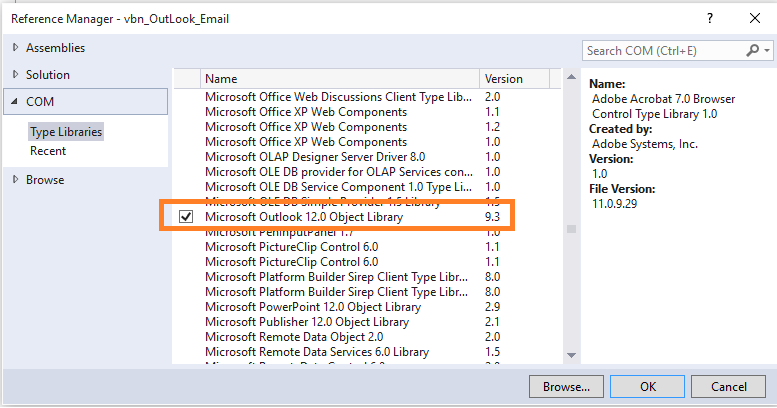Select Microsoft Remote Data Object 2.0
The width and height of the screenshot is (777, 408).
(x=294, y=337)
